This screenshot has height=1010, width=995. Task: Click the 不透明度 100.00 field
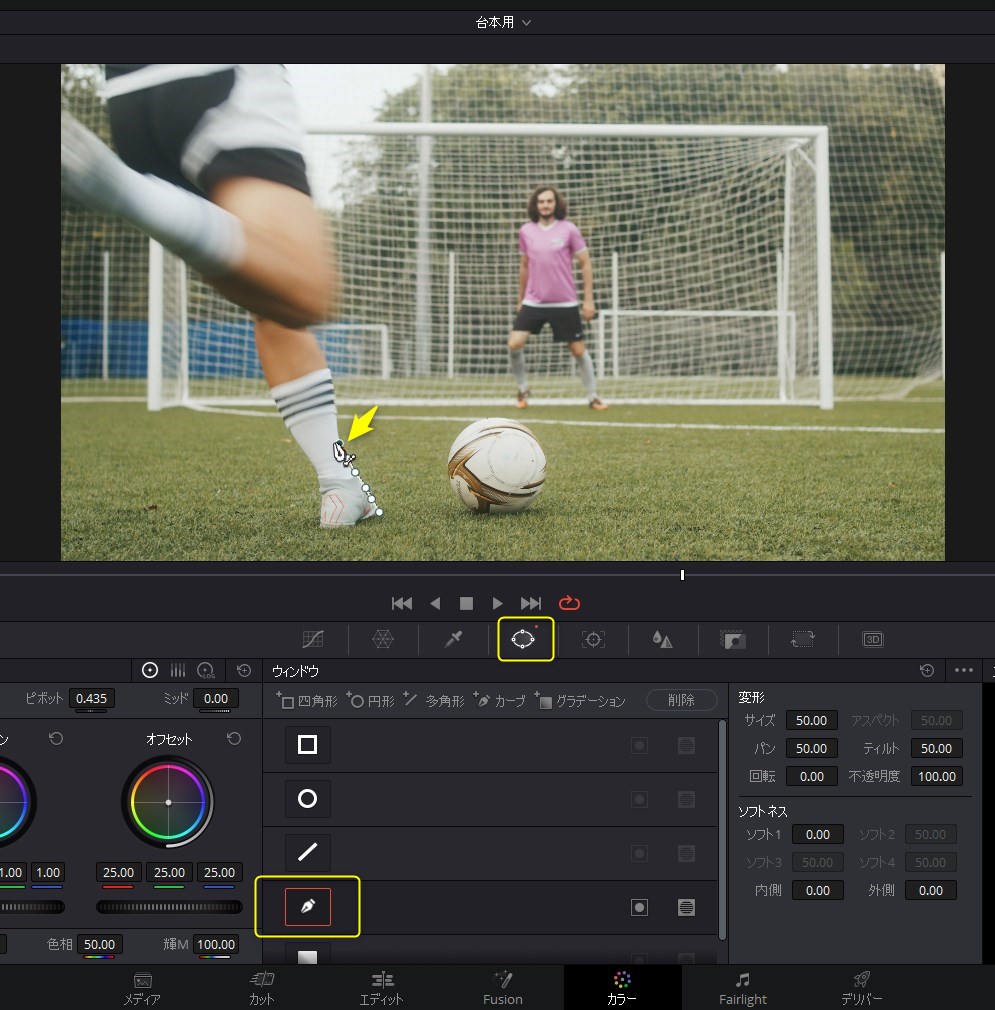(936, 777)
